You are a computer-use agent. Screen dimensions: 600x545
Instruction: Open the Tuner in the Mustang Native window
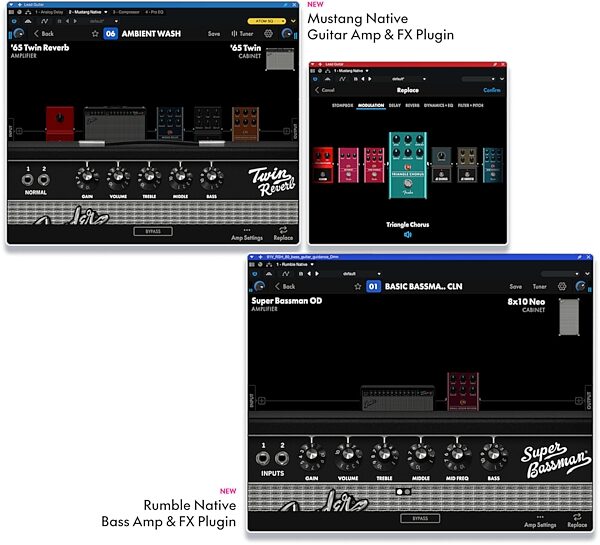point(242,34)
